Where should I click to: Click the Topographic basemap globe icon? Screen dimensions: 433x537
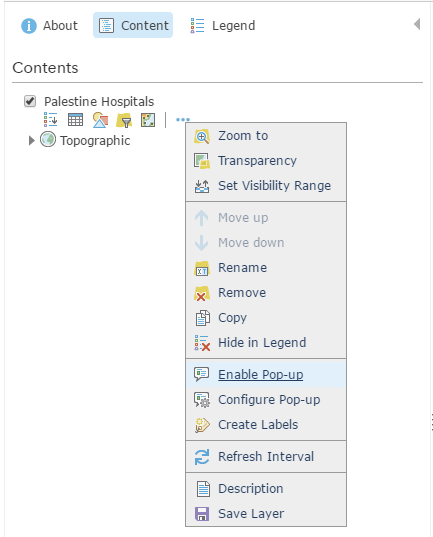coord(48,140)
